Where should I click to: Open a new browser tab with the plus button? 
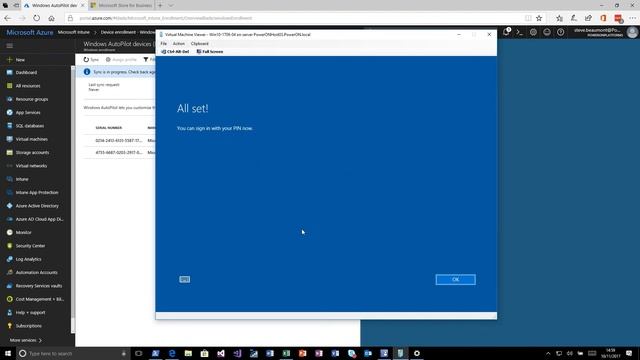point(160,6)
